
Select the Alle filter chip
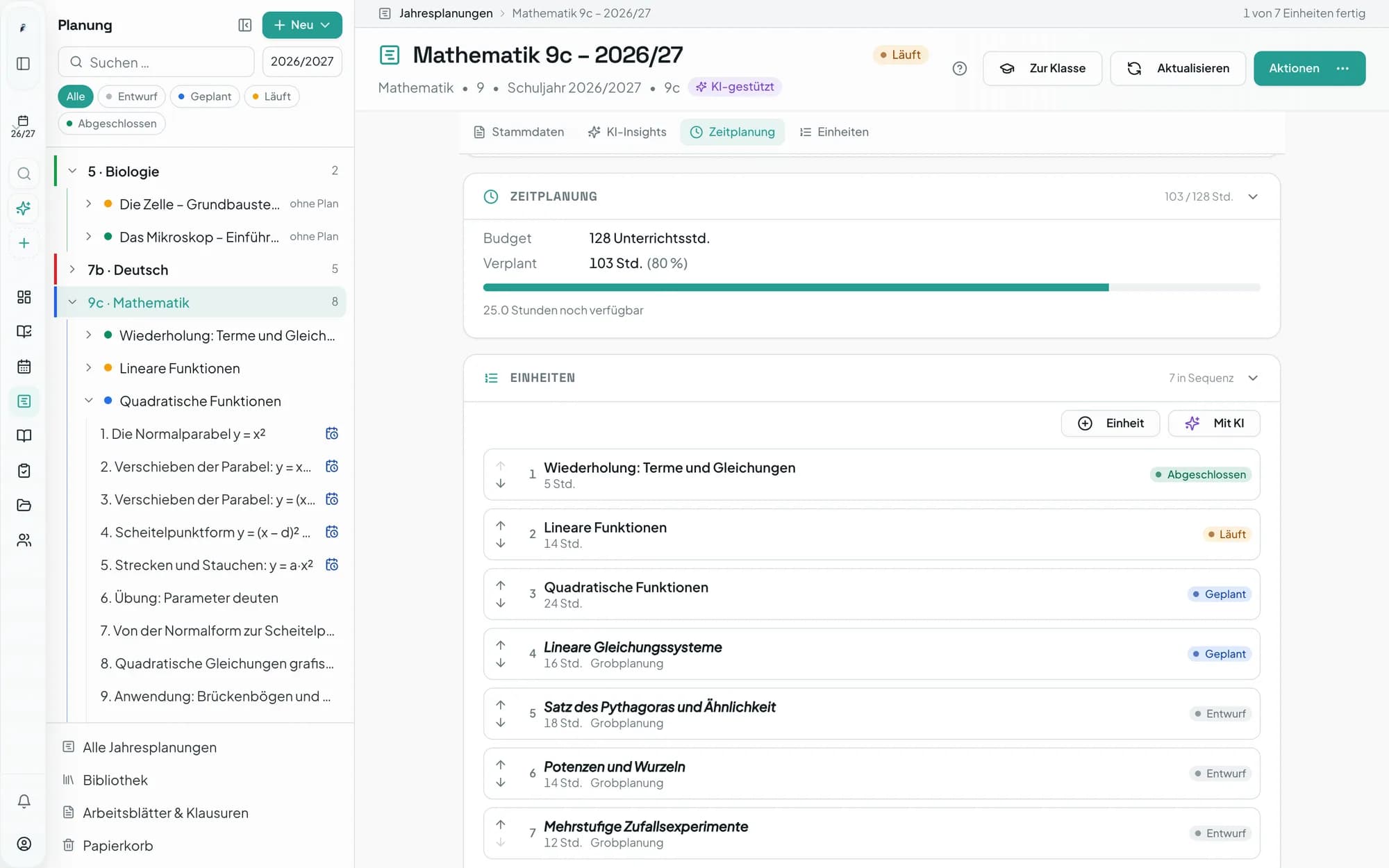(x=76, y=97)
